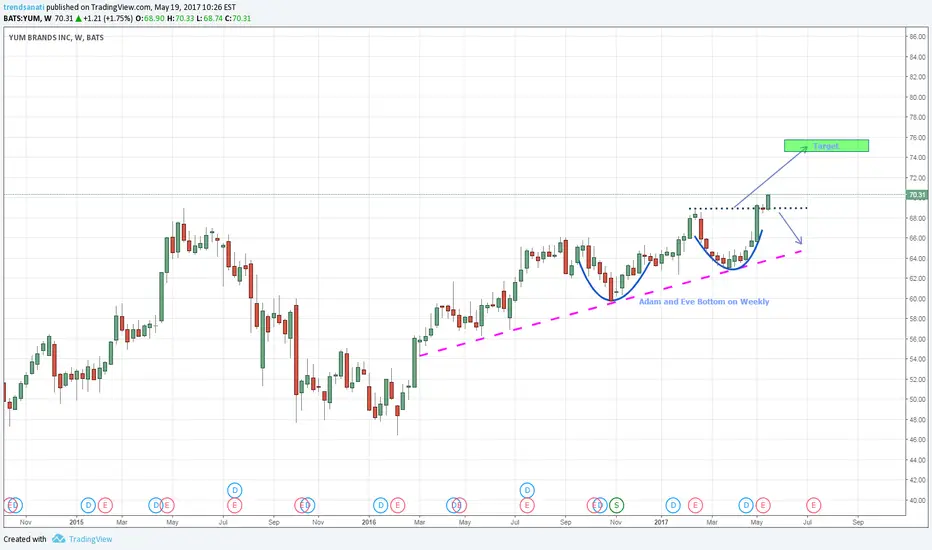The width and height of the screenshot is (932, 550).
Task: Click the TradingView cloud logo icon
Action: click(58, 539)
